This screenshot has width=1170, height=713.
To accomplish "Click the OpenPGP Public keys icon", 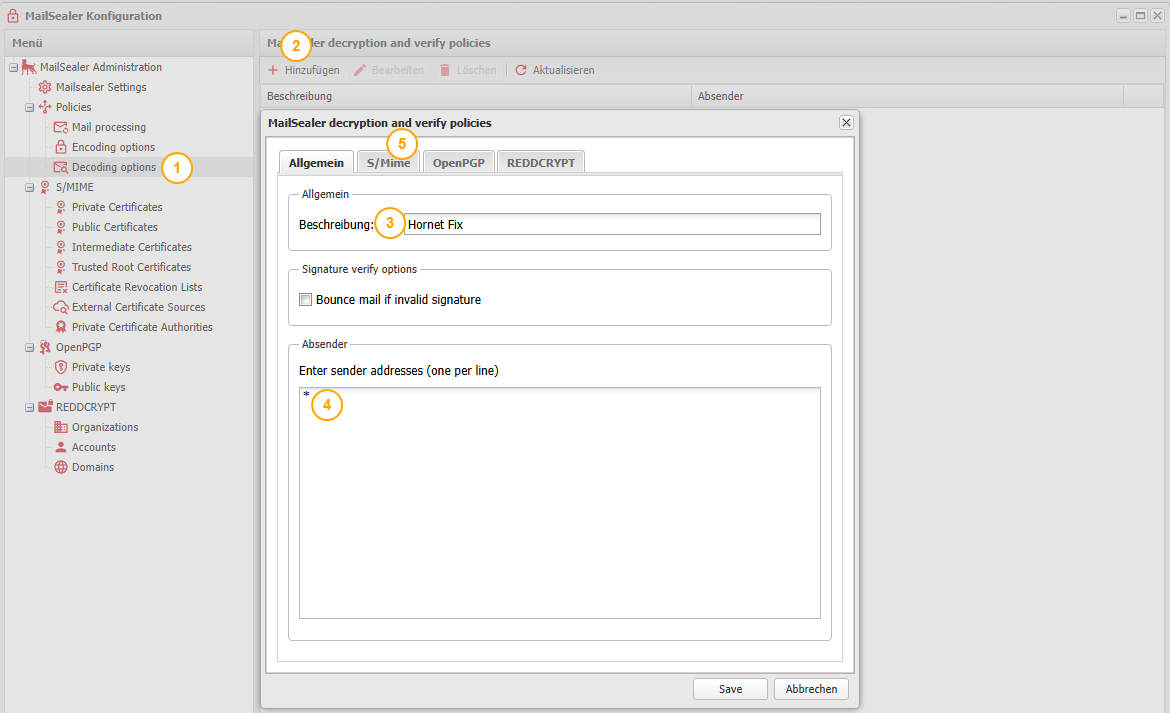I will coord(61,387).
